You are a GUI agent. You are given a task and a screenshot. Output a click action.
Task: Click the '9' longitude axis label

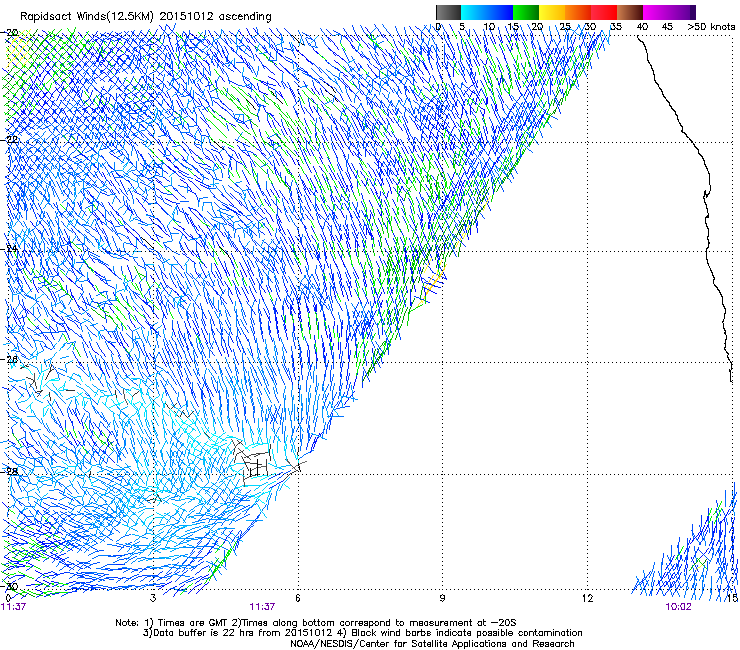(x=442, y=598)
